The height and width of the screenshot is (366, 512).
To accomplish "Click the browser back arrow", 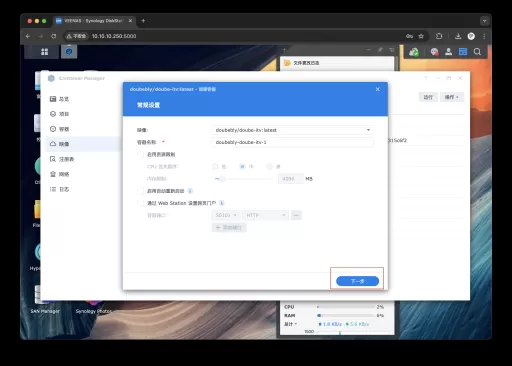I will pos(28,36).
